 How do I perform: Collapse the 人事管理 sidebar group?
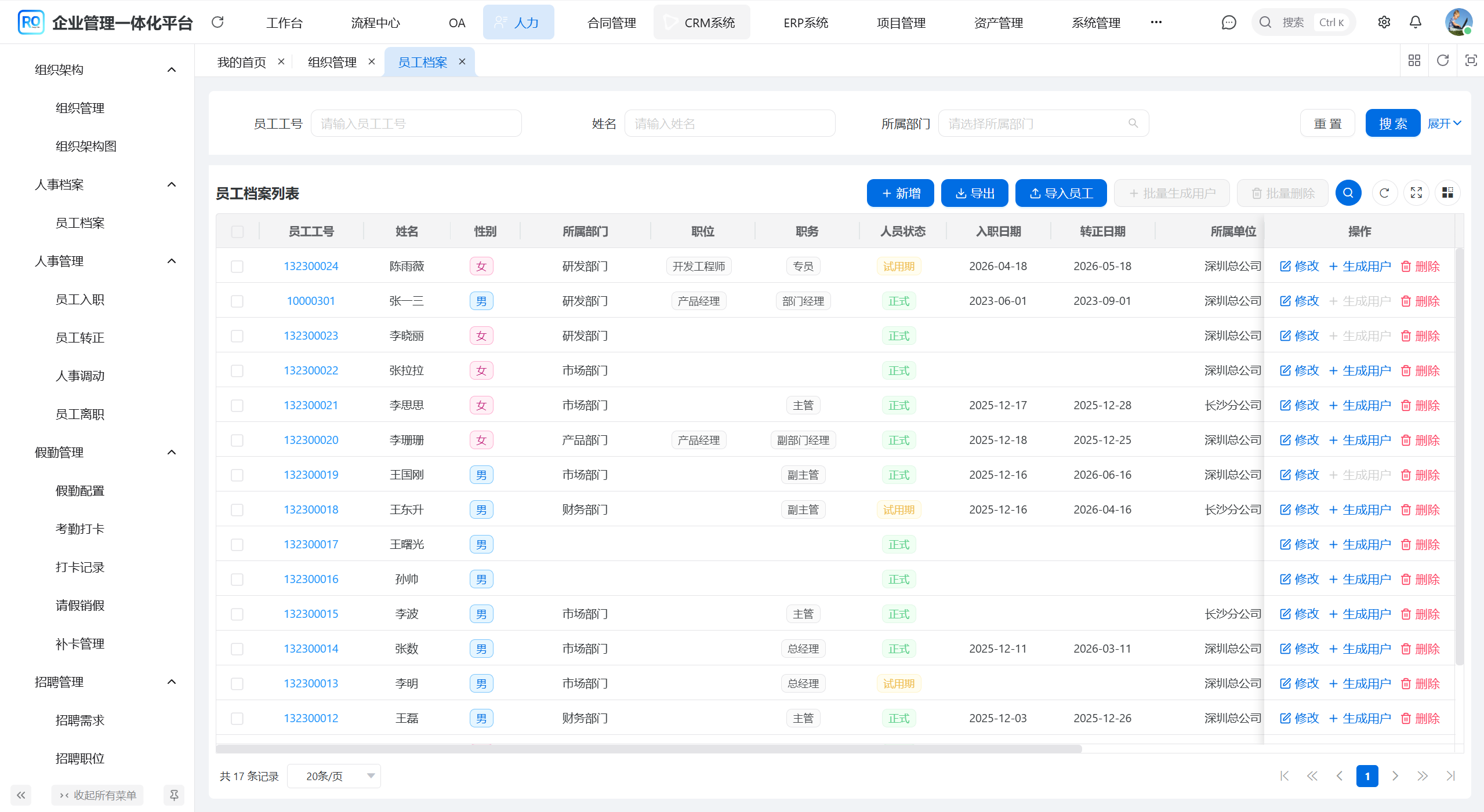172,261
